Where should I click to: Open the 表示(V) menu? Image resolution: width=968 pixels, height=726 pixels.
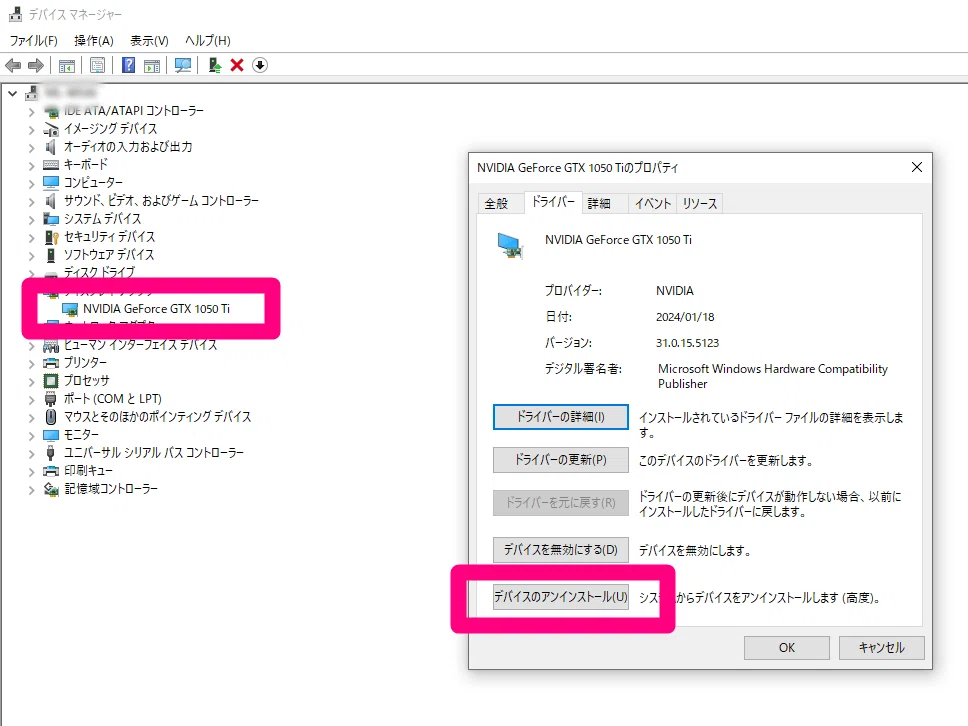[149, 41]
